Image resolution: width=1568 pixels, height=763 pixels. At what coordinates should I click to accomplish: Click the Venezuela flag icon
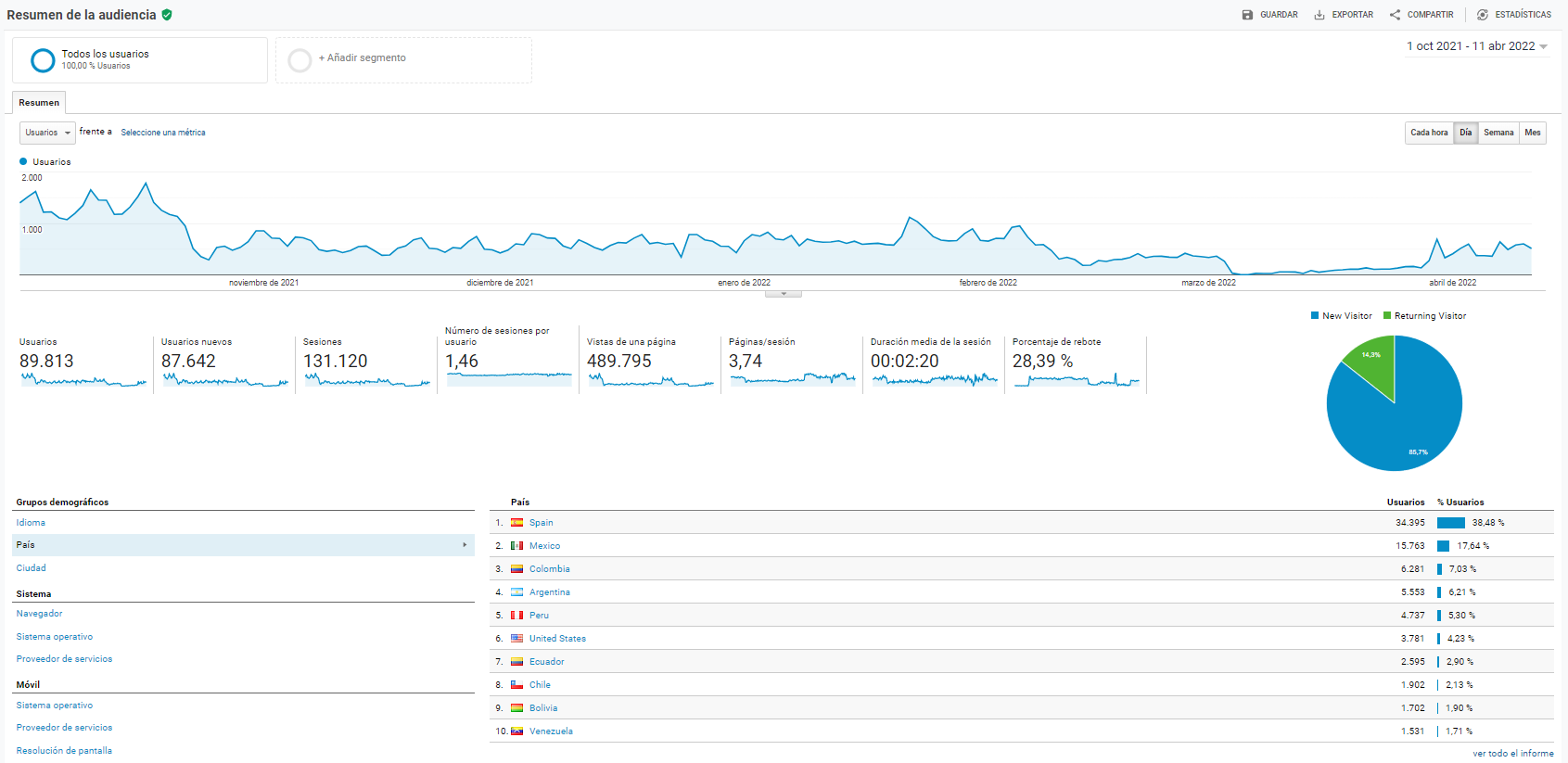pyautogui.click(x=516, y=731)
